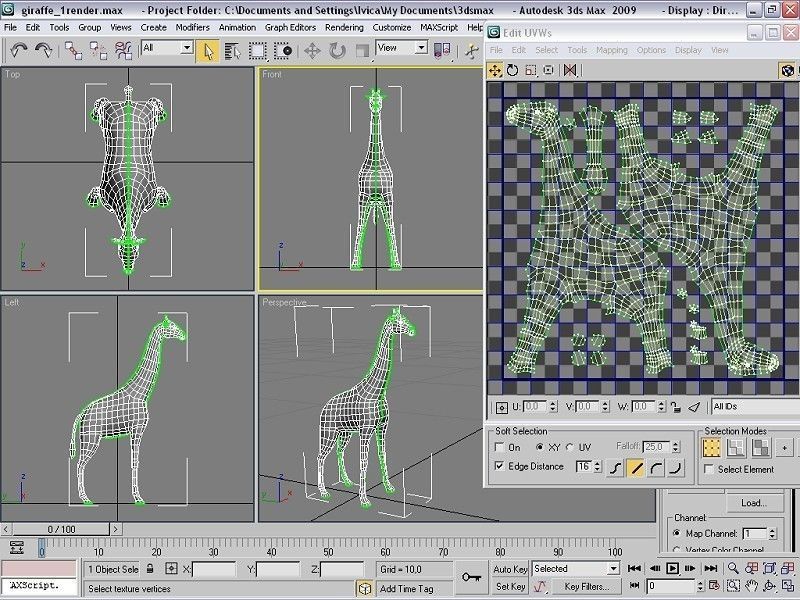This screenshot has height=600, width=800.
Task: Pick the Rectangular Selection Region tool
Action: pos(258,51)
